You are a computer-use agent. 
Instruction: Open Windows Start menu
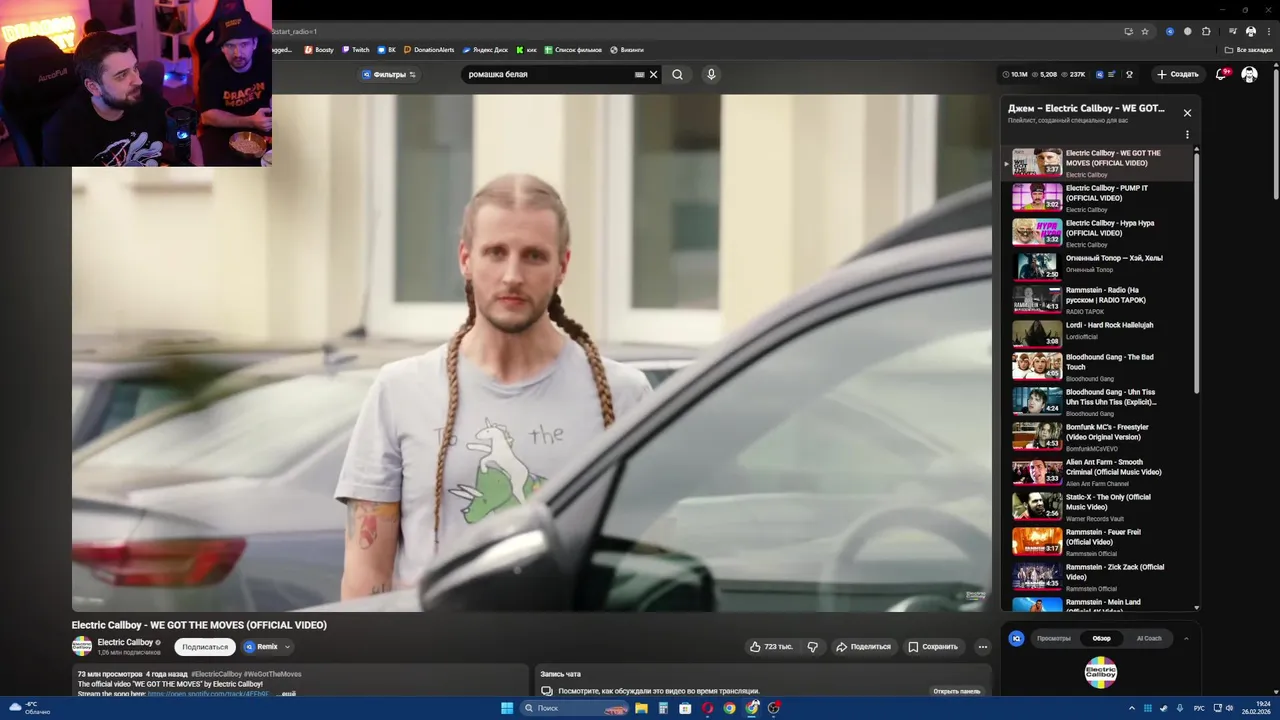507,708
